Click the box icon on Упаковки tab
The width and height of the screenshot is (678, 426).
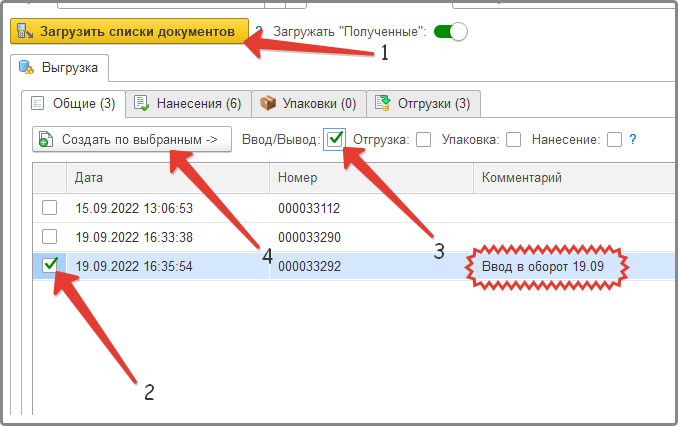(x=268, y=103)
